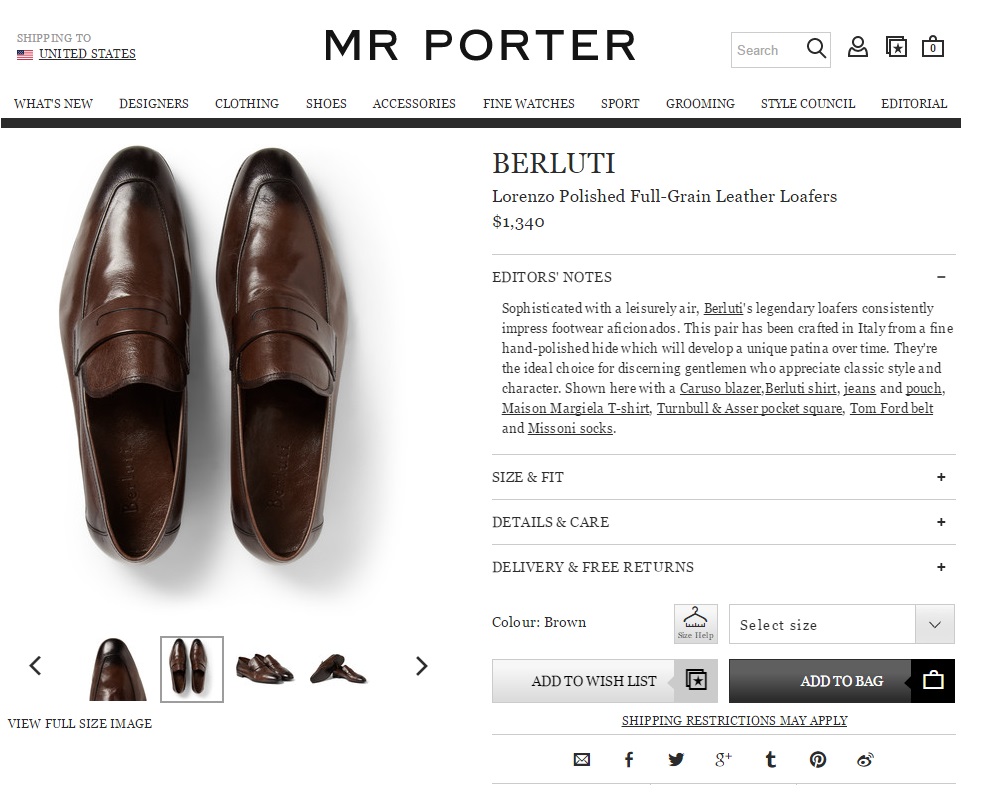Viewport: 981px width, 806px height.
Task: Open the Fine Watches menu
Action: tap(528, 103)
